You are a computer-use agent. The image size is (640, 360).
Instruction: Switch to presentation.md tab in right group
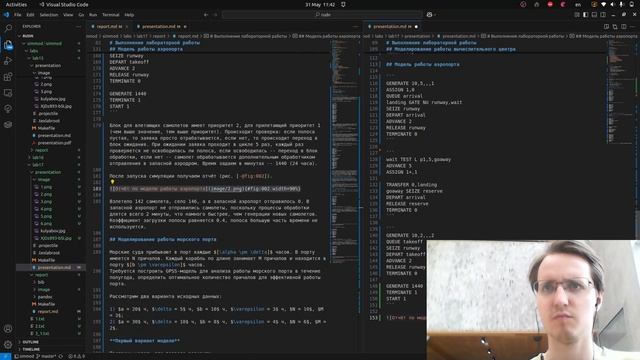click(392, 27)
